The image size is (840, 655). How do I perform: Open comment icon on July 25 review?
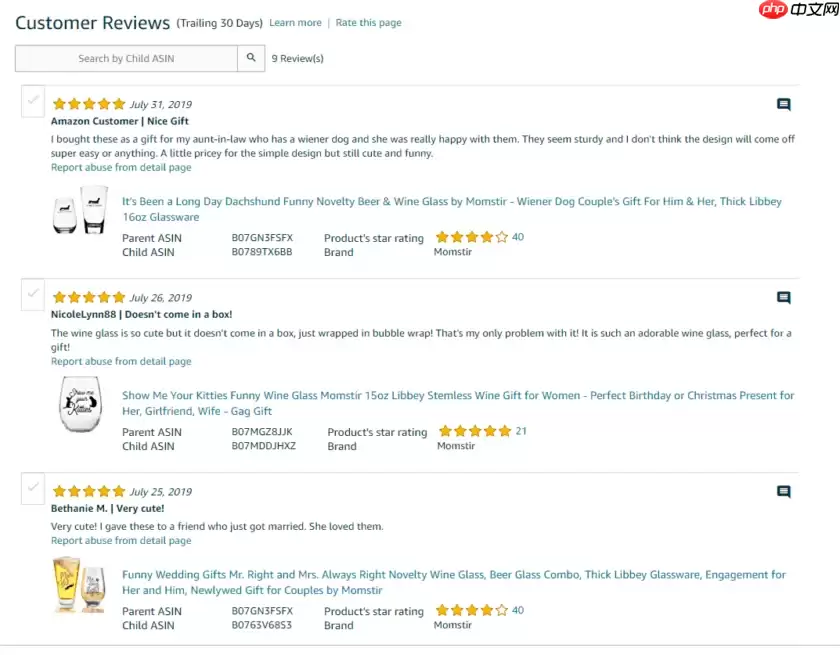[x=784, y=492]
